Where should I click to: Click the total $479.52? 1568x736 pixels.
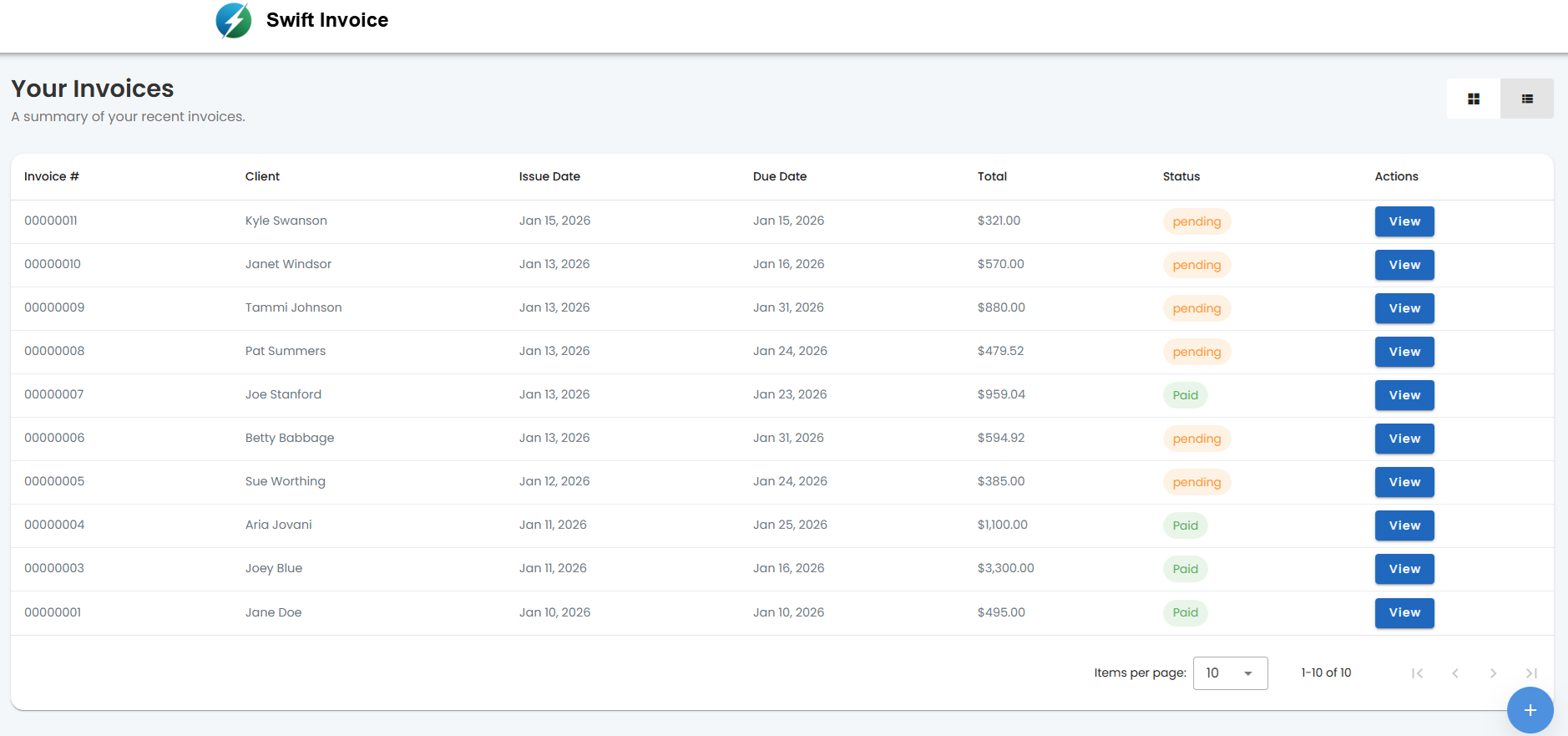tap(1000, 351)
